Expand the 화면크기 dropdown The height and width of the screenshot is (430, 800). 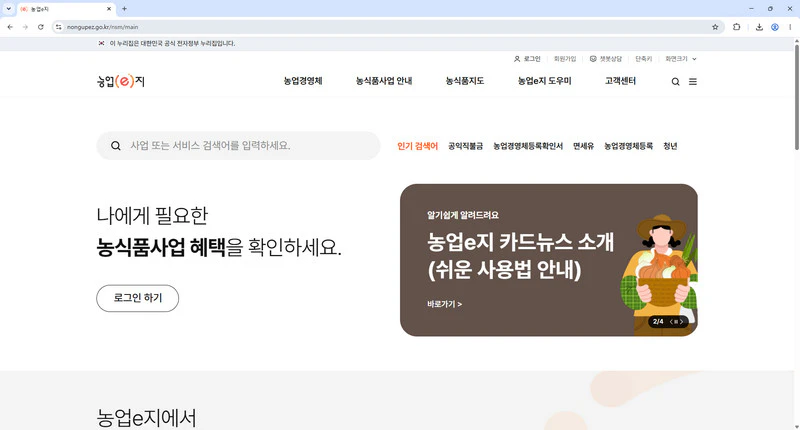pyautogui.click(x=681, y=59)
